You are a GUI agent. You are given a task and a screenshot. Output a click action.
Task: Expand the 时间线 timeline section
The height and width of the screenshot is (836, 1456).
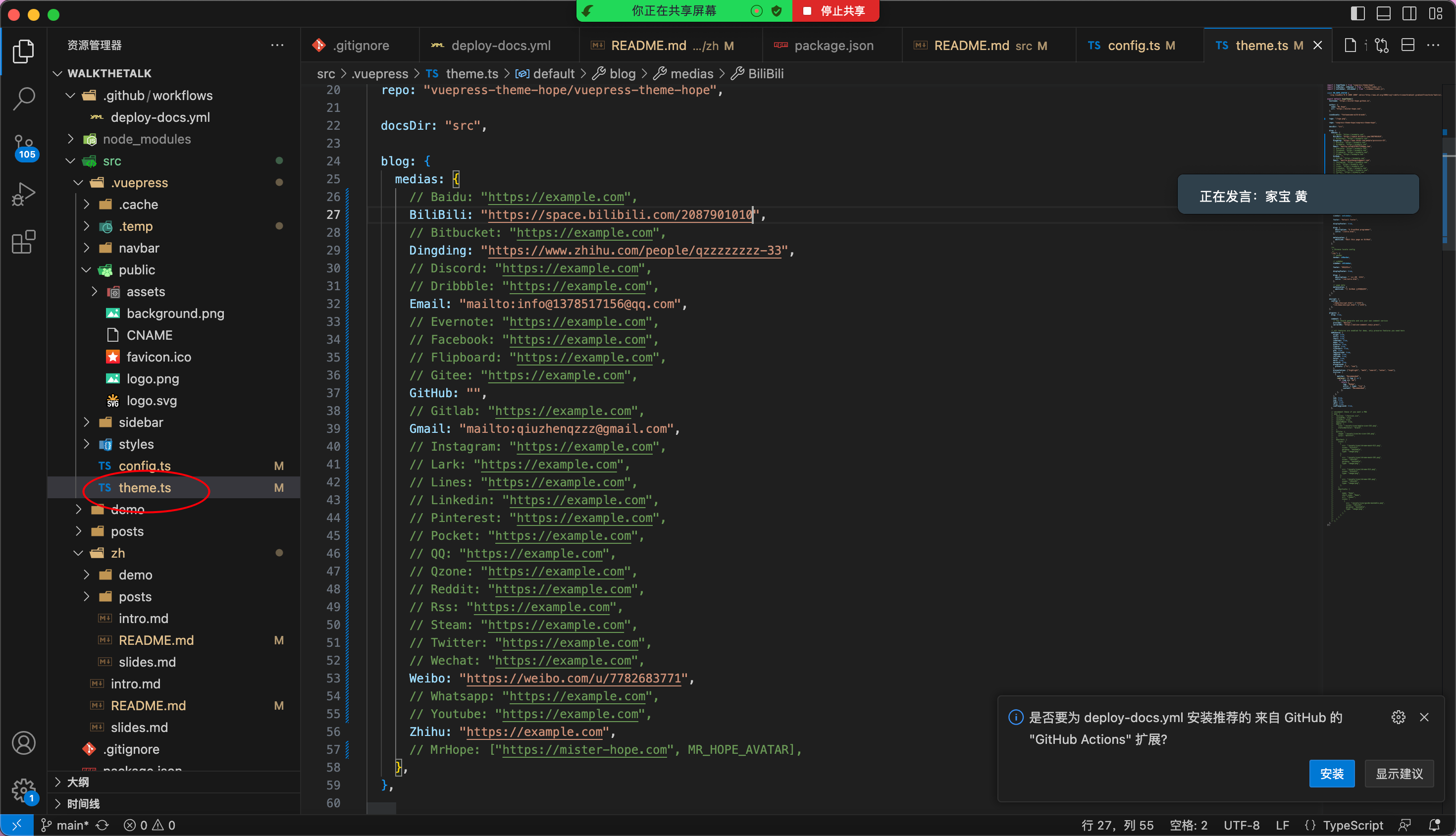(173, 804)
